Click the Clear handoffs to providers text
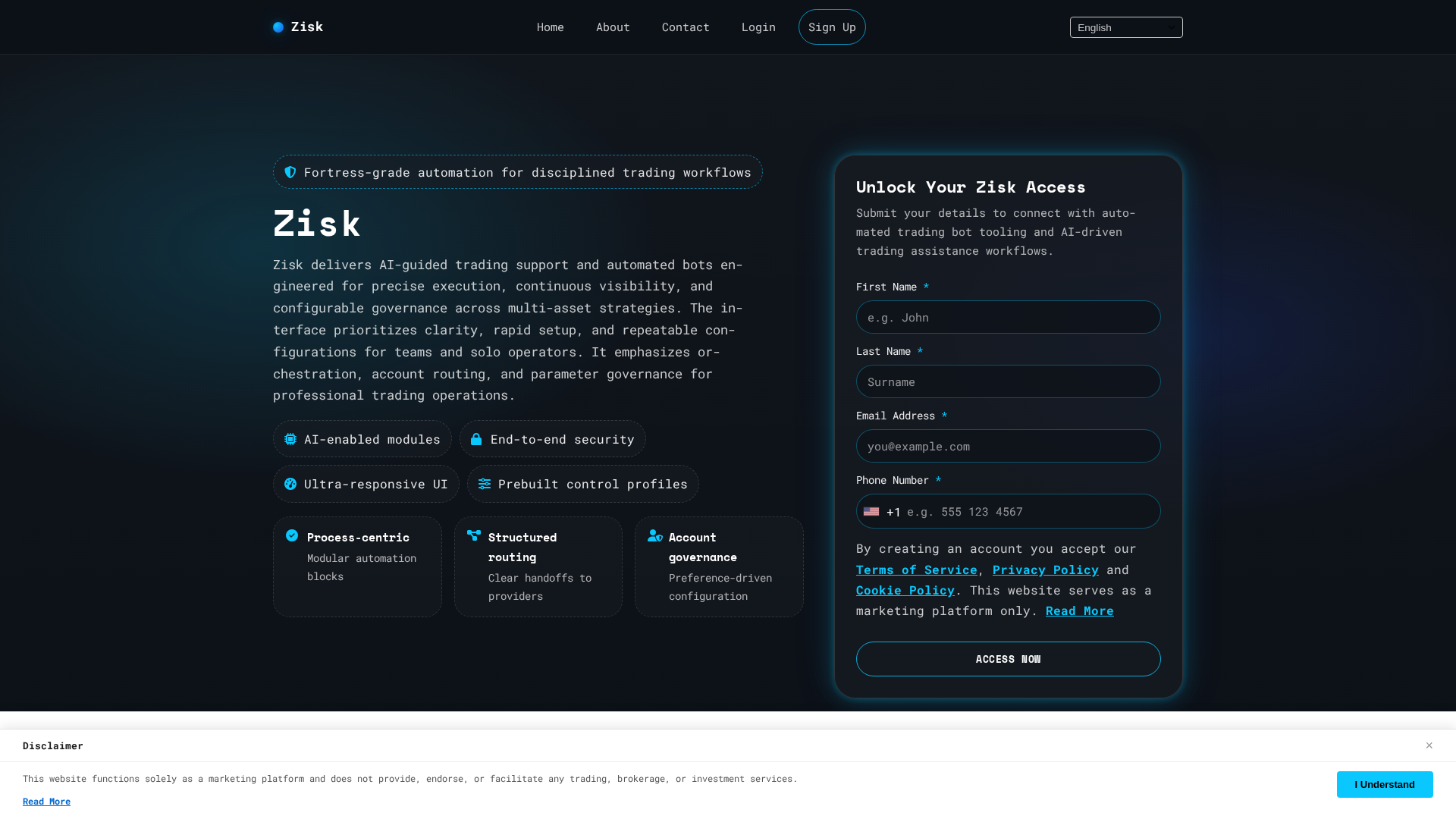This screenshot has height=819, width=1456. (540, 587)
